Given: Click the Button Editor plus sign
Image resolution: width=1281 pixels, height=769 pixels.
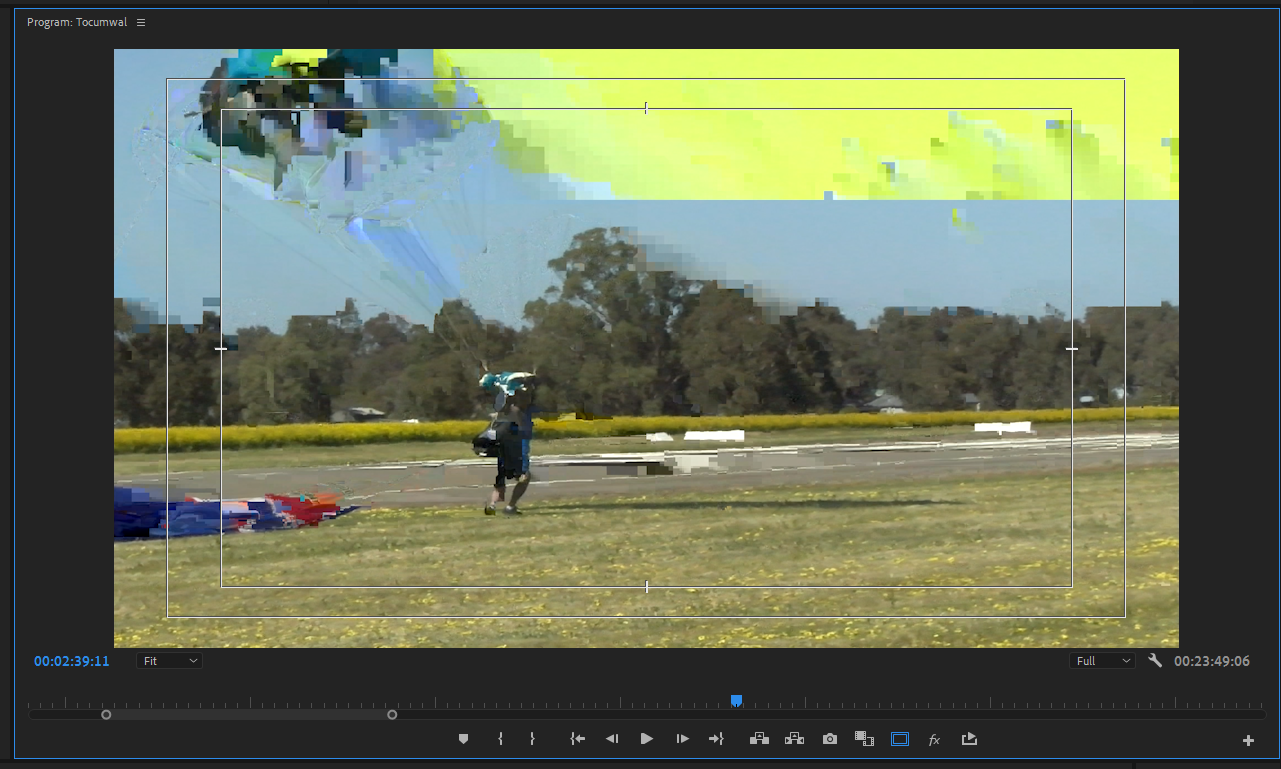Looking at the screenshot, I should pos(1247,738).
